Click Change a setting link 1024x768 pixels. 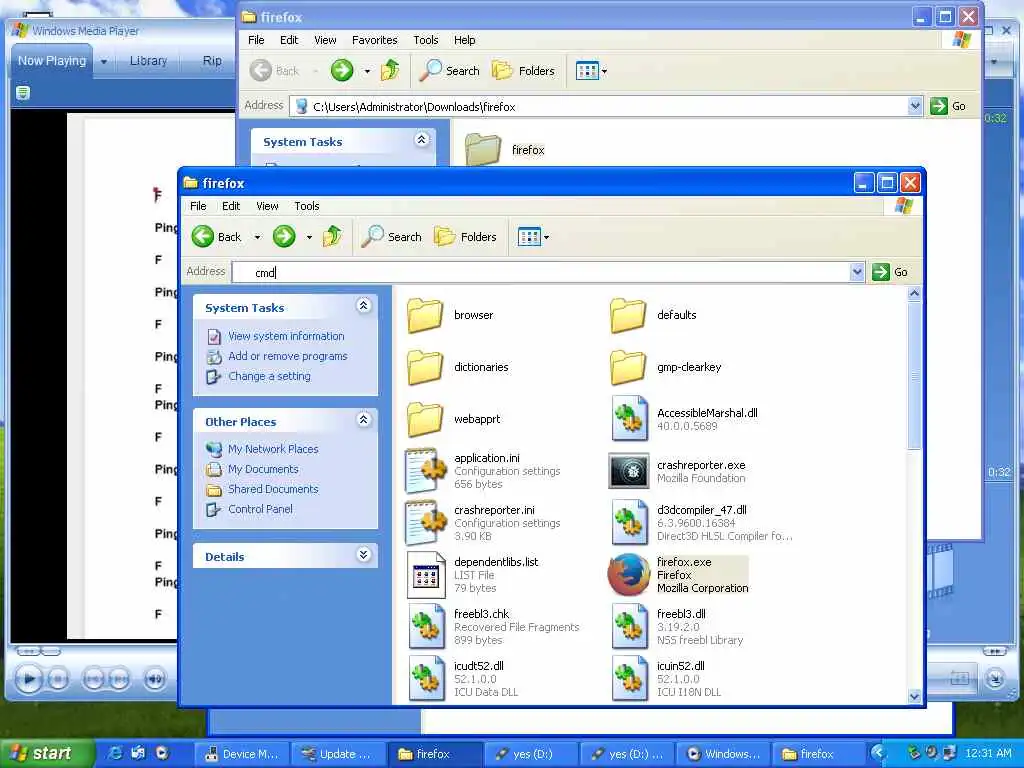click(x=269, y=376)
